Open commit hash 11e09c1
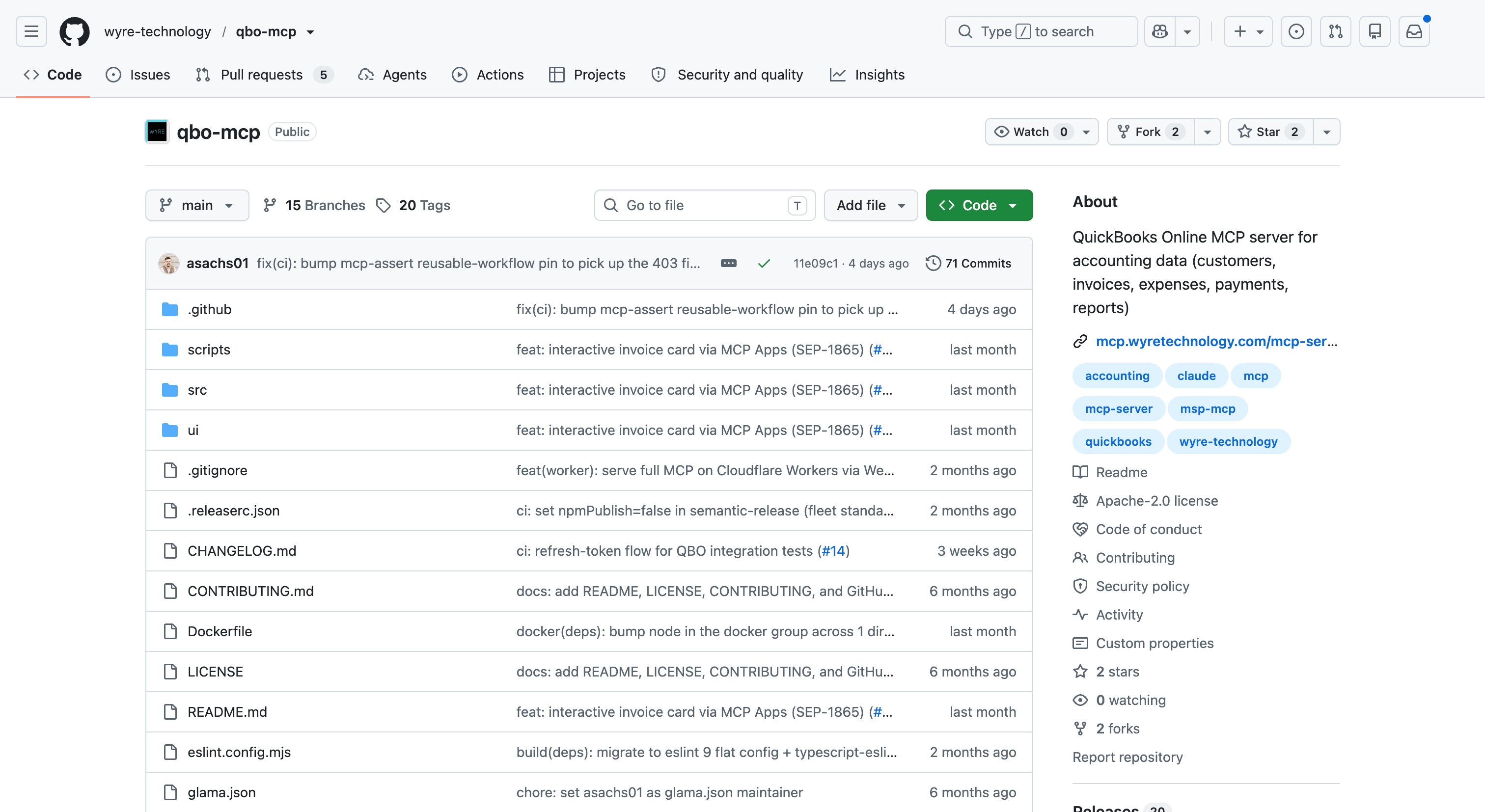The height and width of the screenshot is (812, 1485). point(815,263)
